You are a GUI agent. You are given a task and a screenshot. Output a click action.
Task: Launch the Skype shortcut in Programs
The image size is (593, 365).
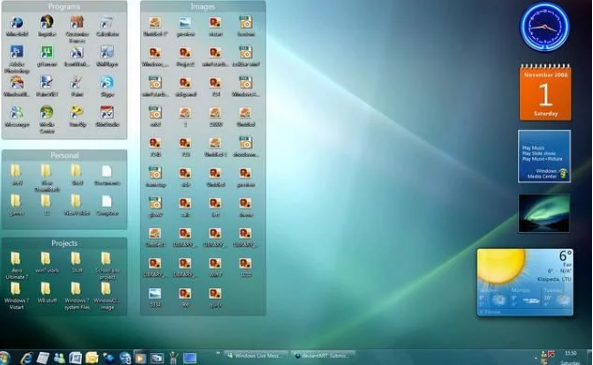pos(107,86)
